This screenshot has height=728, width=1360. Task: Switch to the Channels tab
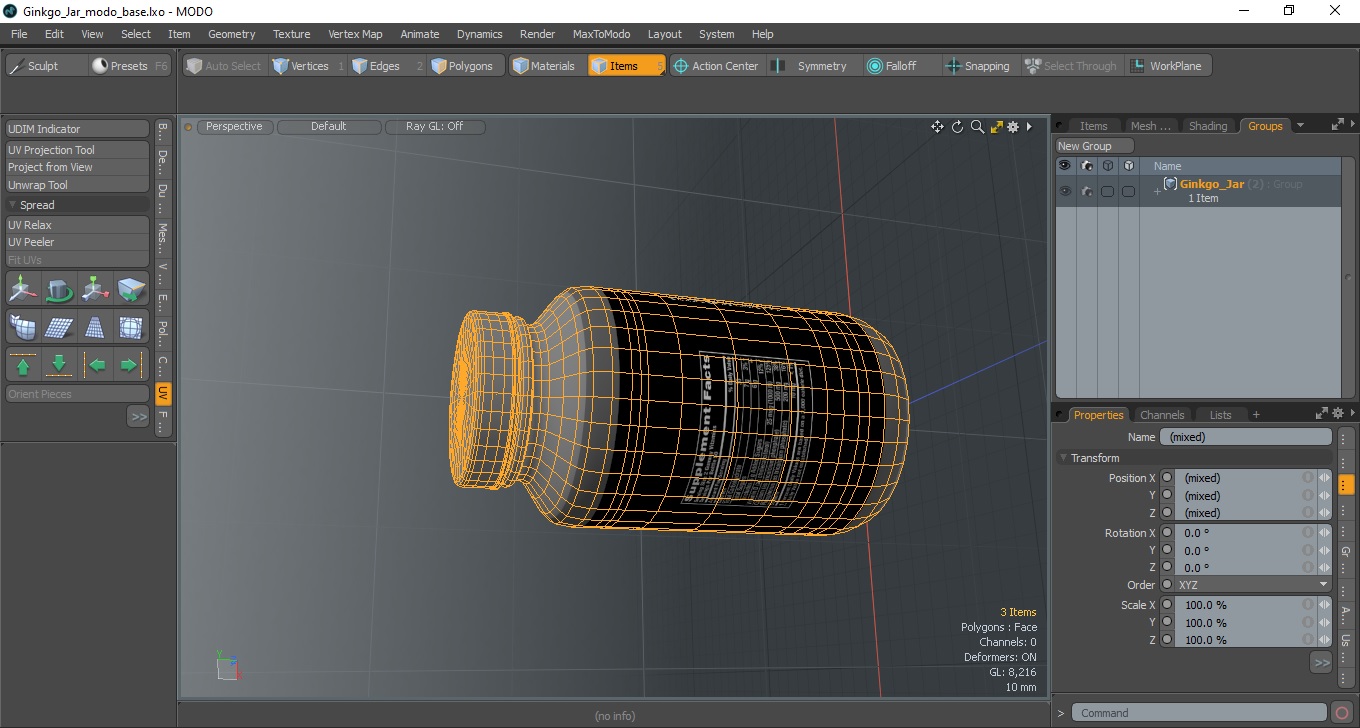pyautogui.click(x=1162, y=415)
